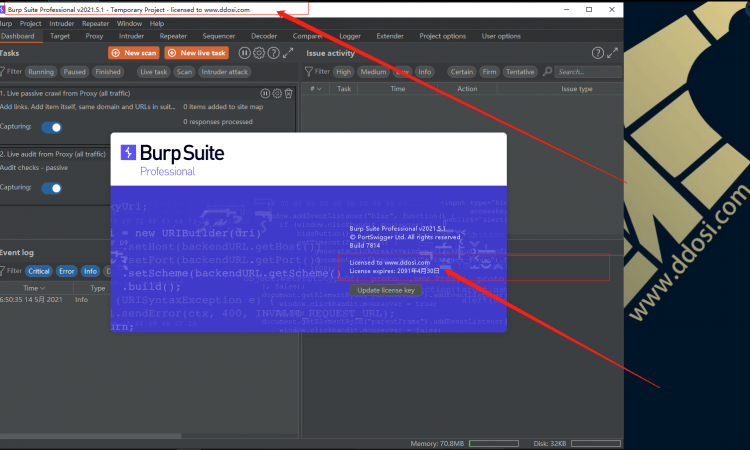Click the Action column header
The image size is (750, 450).
tap(467, 89)
